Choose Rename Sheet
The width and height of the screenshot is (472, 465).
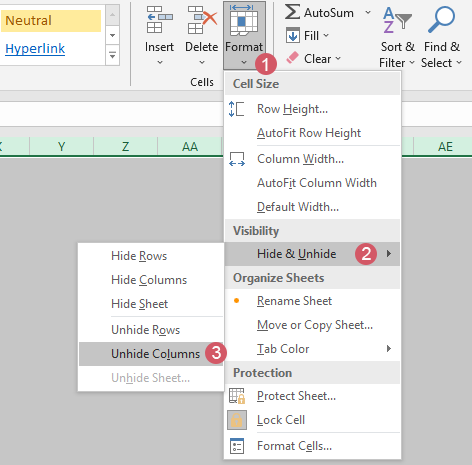click(x=312, y=301)
